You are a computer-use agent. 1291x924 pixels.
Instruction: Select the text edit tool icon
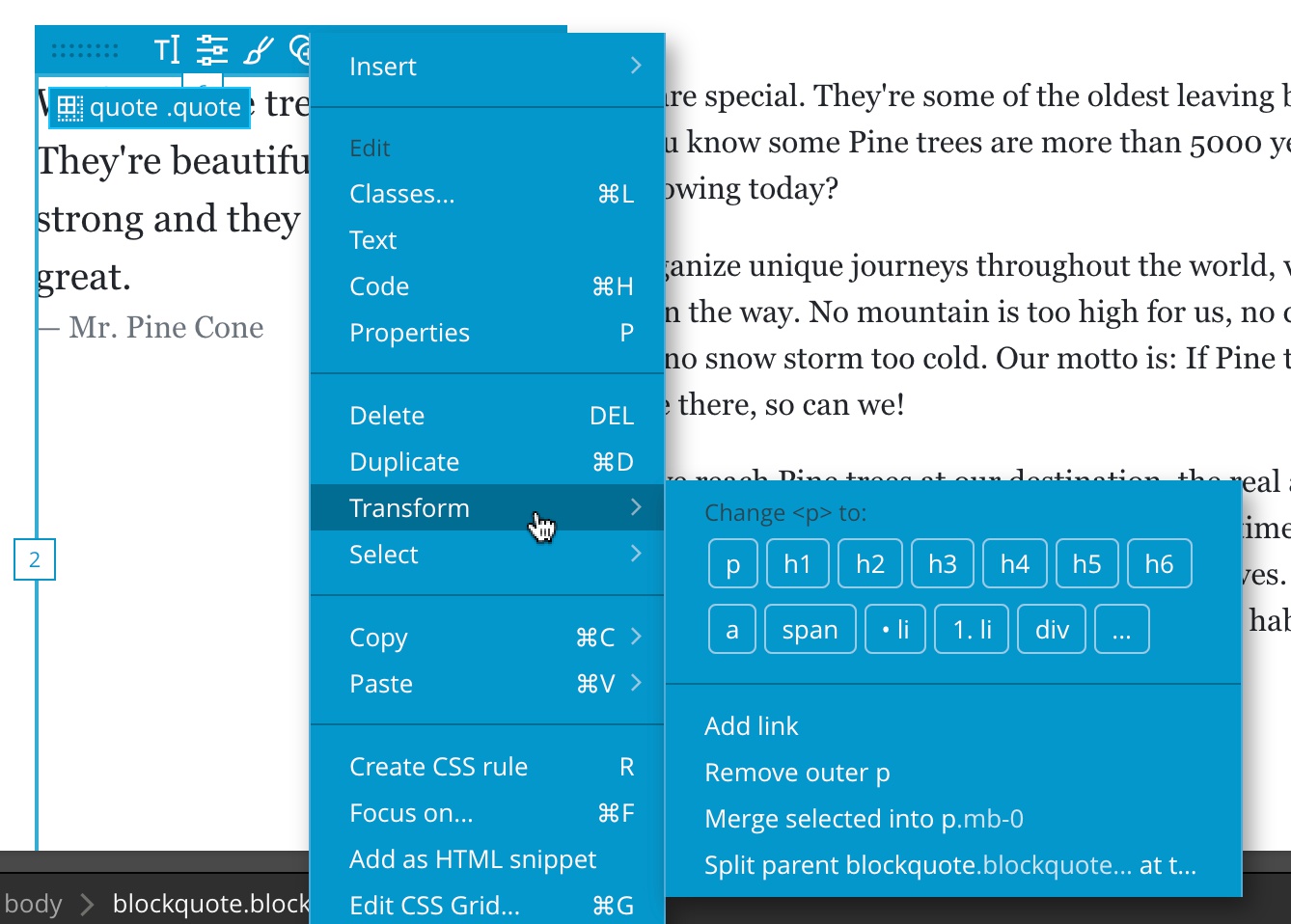(167, 49)
